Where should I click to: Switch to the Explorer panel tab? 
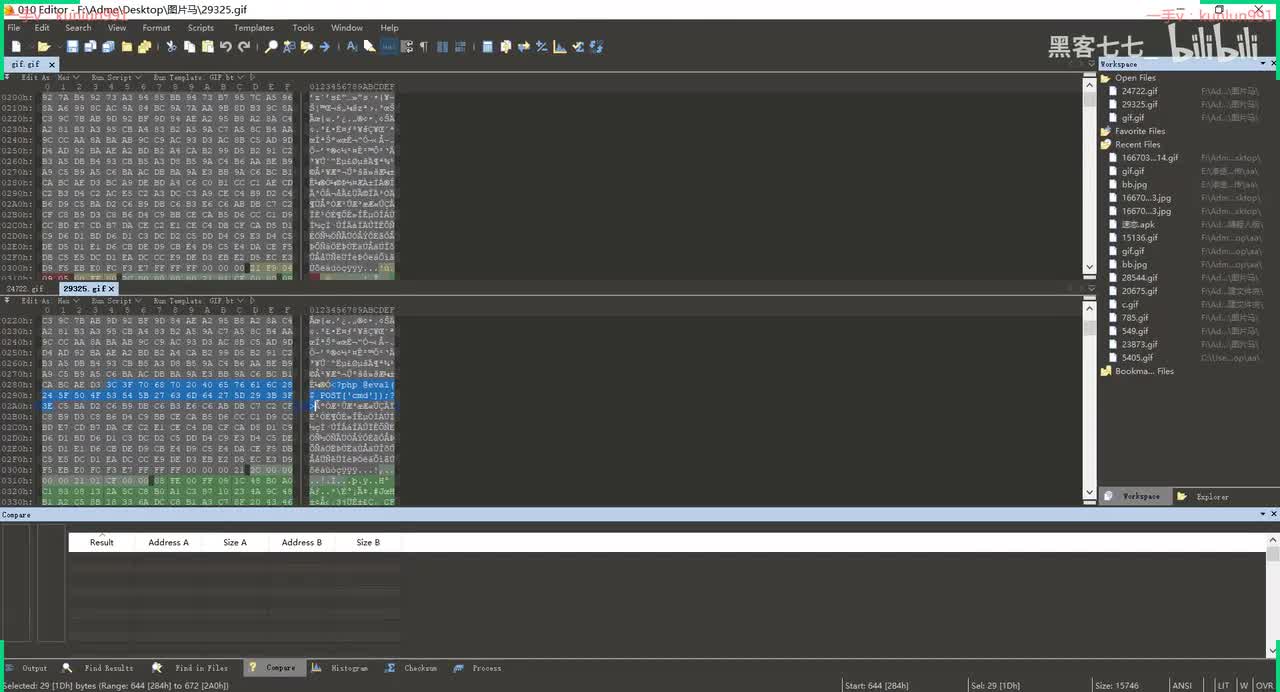pyautogui.click(x=1204, y=496)
